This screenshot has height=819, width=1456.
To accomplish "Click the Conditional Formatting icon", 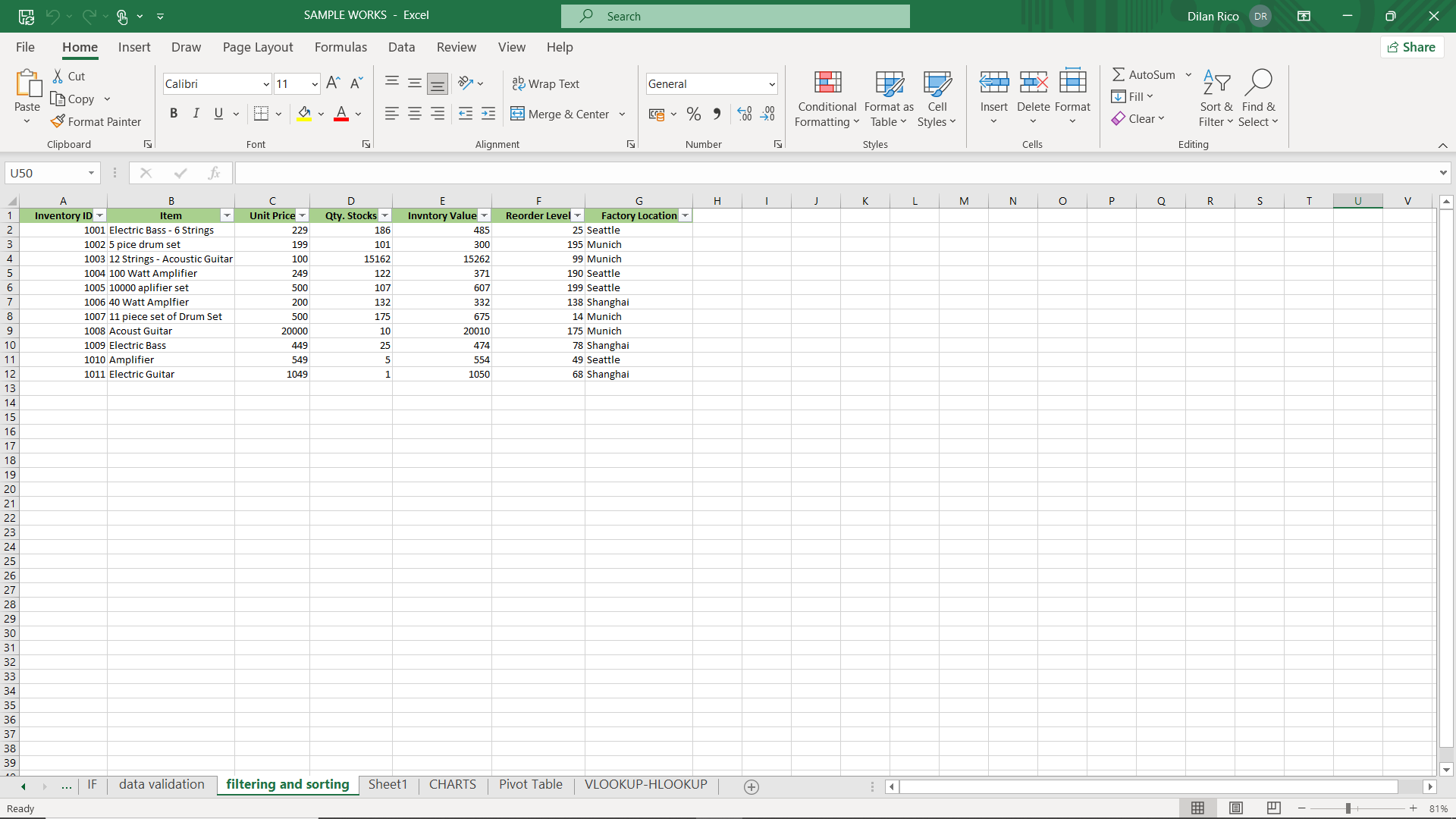I will tap(827, 83).
